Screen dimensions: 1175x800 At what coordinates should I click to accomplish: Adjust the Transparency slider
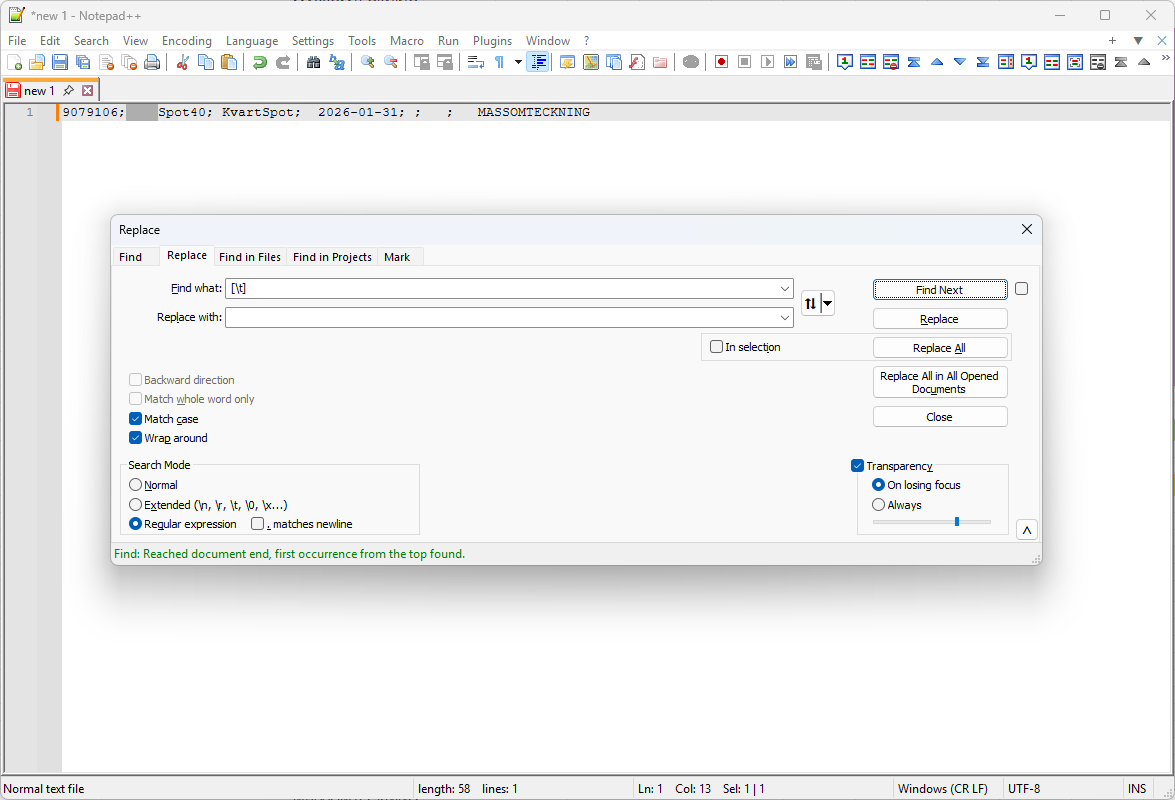[x=957, y=521]
